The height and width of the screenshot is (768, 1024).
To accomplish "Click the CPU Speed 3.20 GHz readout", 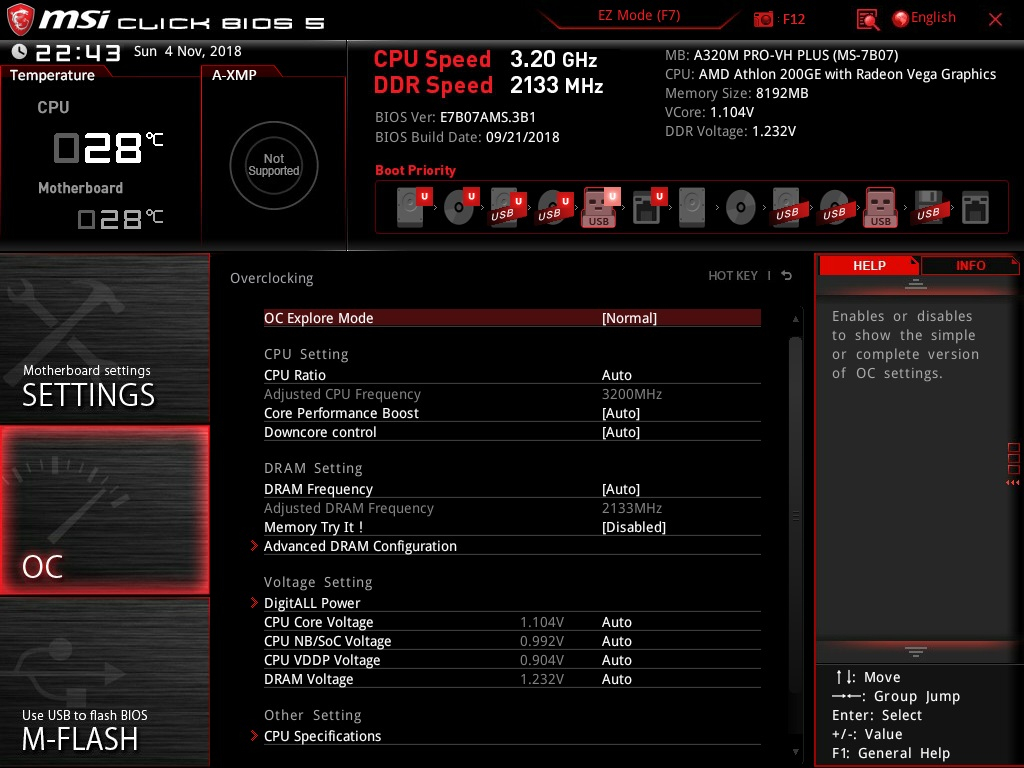I will pos(485,59).
